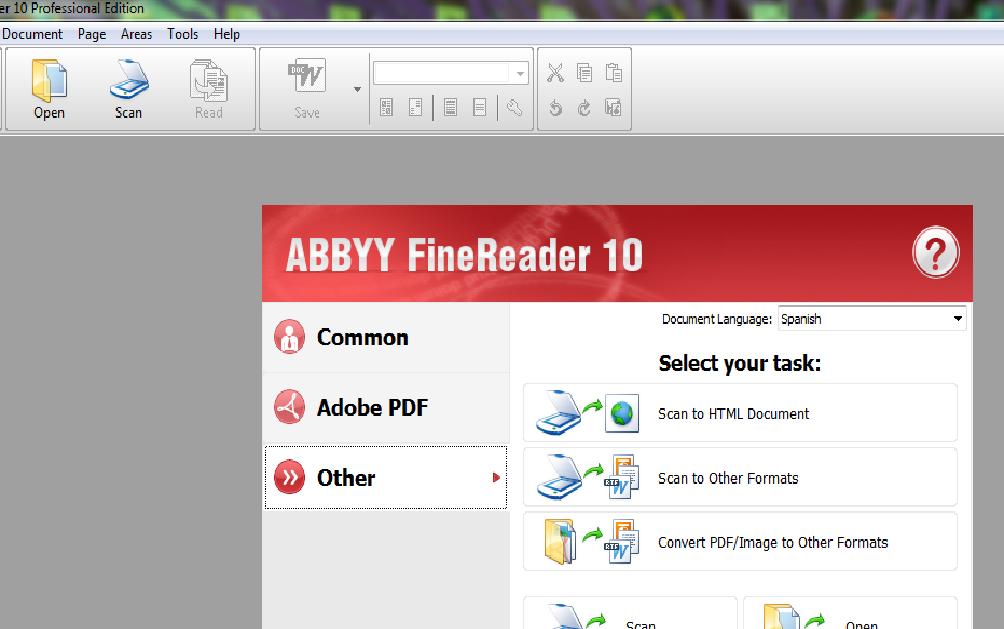1004x629 pixels.
Task: Open the Document menu
Action: tap(32, 34)
